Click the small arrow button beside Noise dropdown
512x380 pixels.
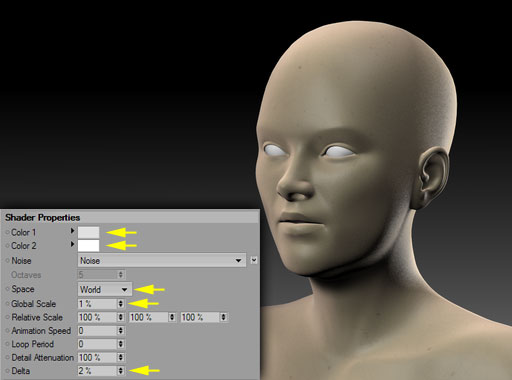[254, 260]
